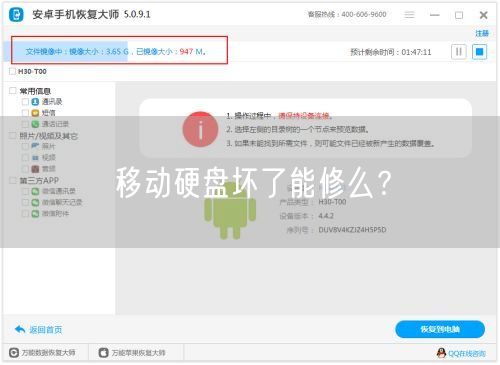This screenshot has width=500, height=365.
Task: Check the 微信通讯录 checkbox
Action: click(x=25, y=191)
